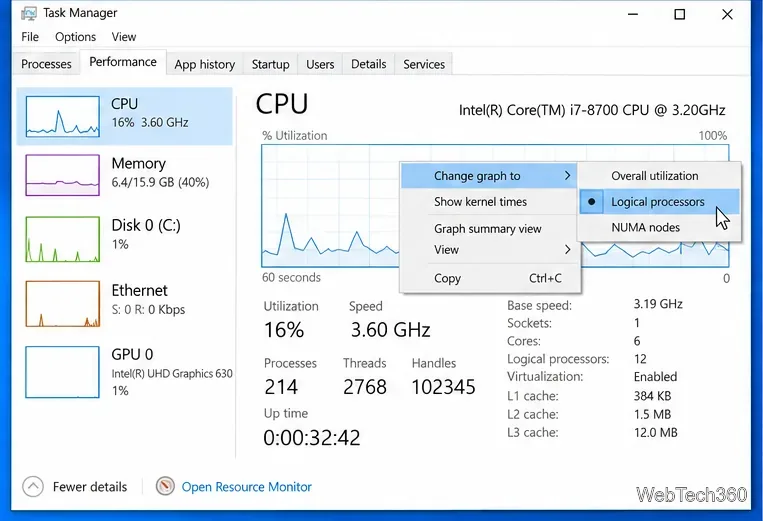
Task: Open the View menu in menu bar
Action: click(124, 37)
